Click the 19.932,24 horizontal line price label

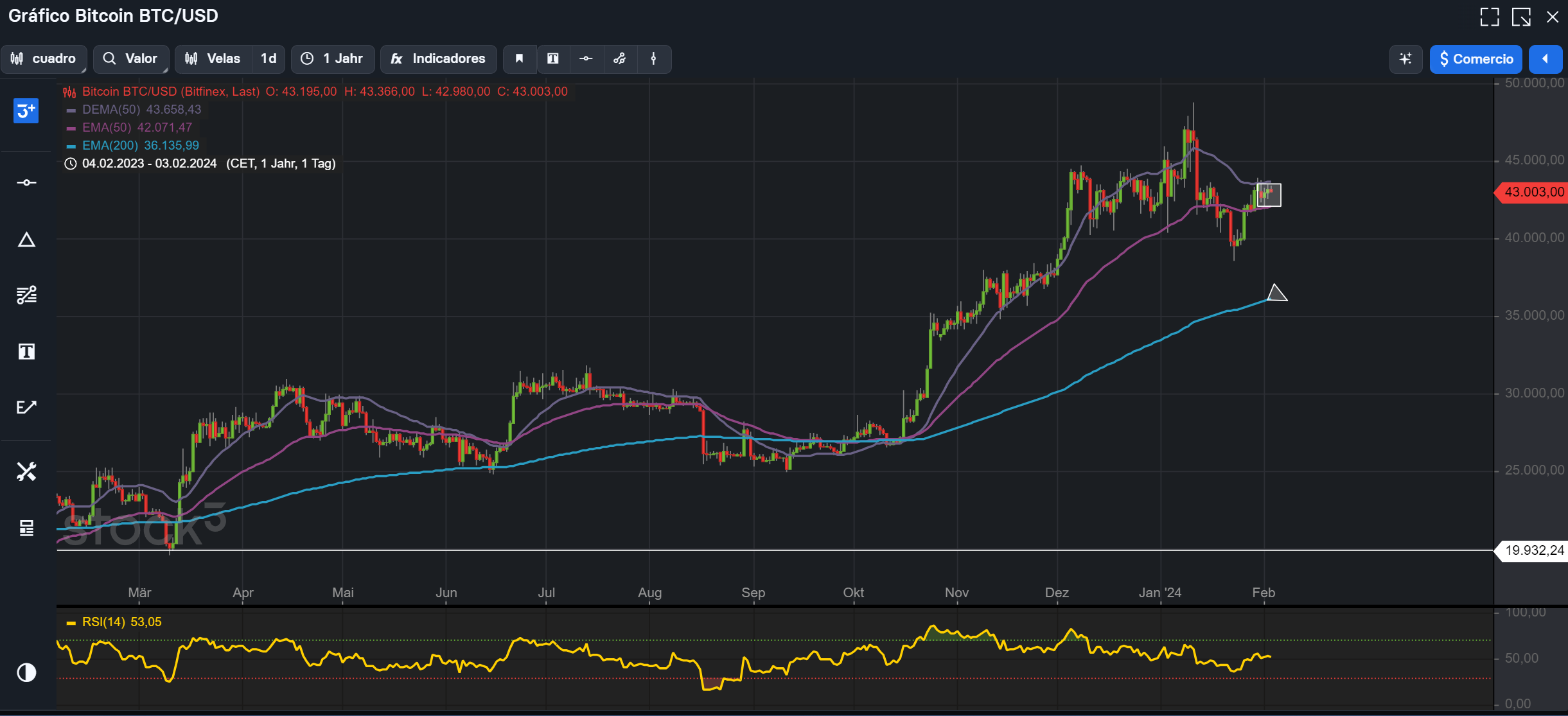click(x=1533, y=550)
